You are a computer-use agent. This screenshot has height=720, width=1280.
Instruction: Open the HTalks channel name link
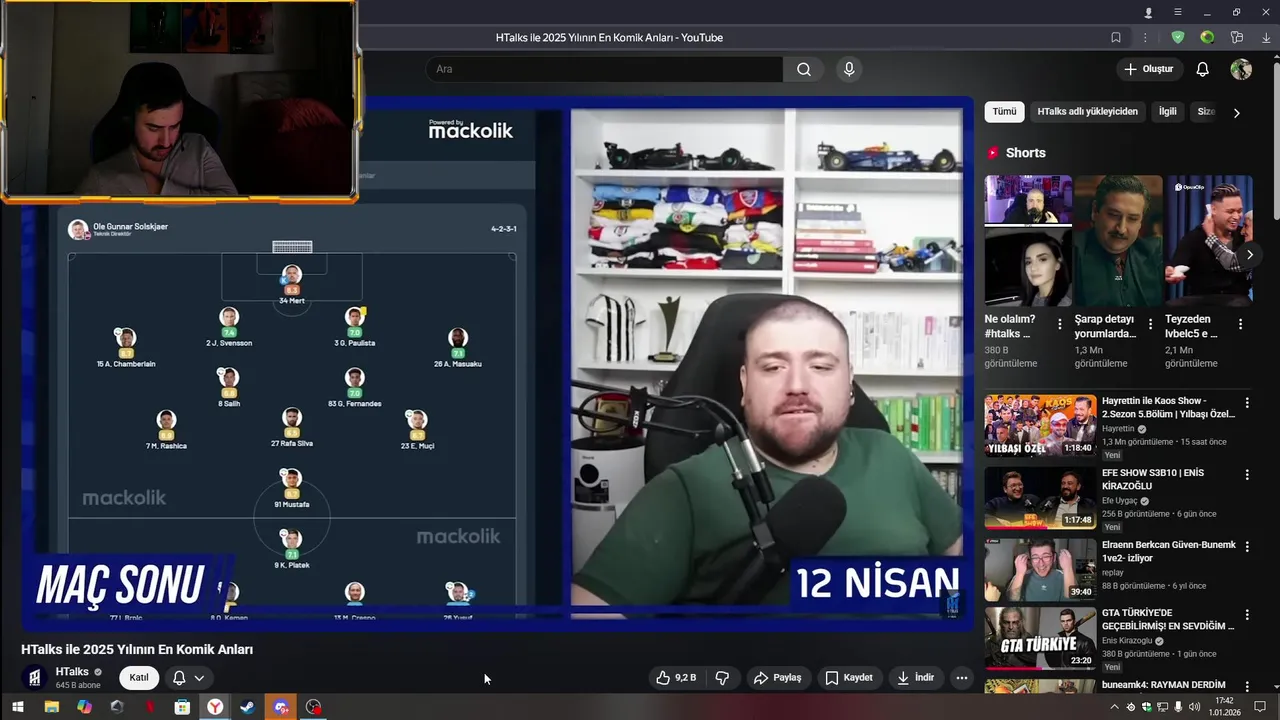[x=72, y=672]
